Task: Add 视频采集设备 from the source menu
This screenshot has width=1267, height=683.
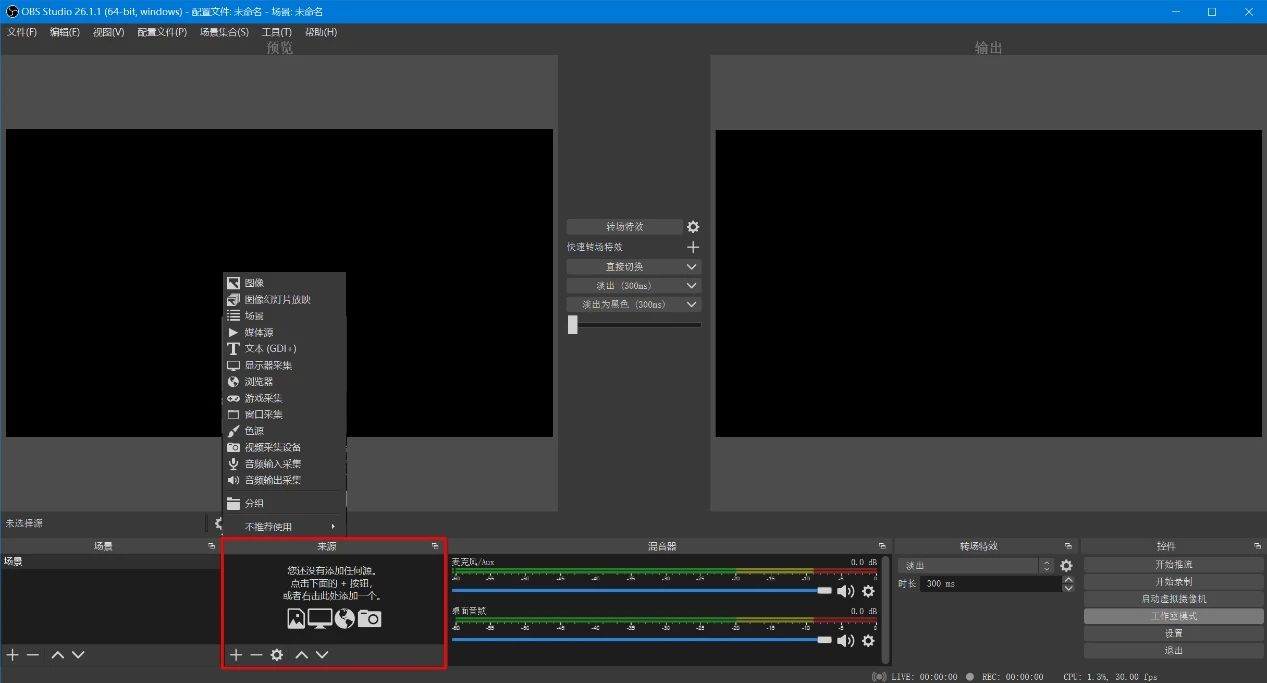Action: [x=284, y=447]
